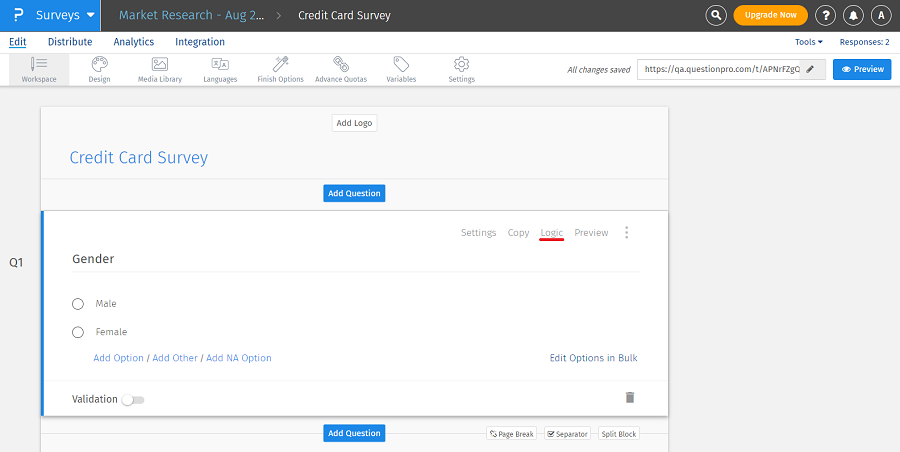Open the Media Library icon
Screen dimensions: 900x452
(x=160, y=65)
